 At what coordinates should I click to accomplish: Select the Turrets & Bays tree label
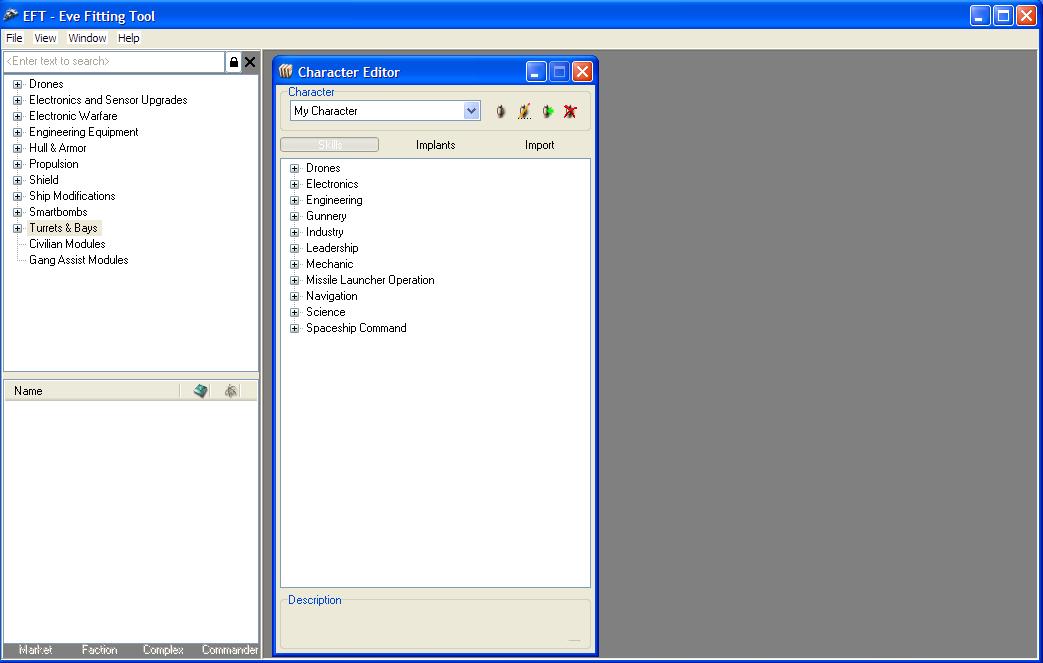point(63,228)
